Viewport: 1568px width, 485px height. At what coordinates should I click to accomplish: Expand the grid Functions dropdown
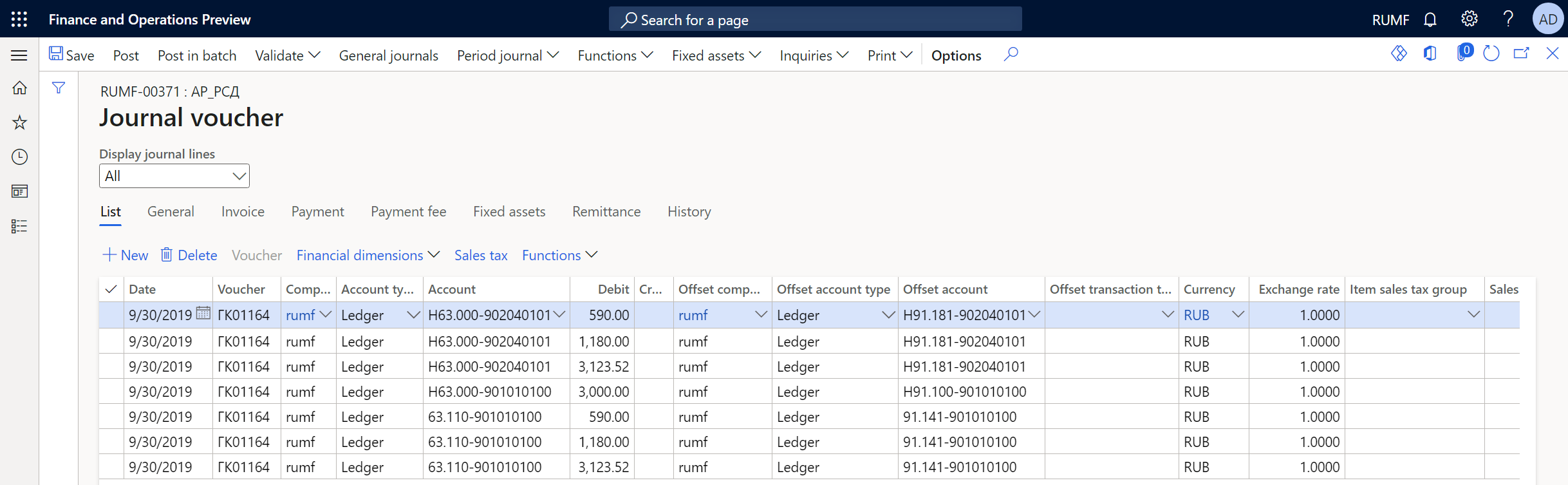pyautogui.click(x=559, y=255)
